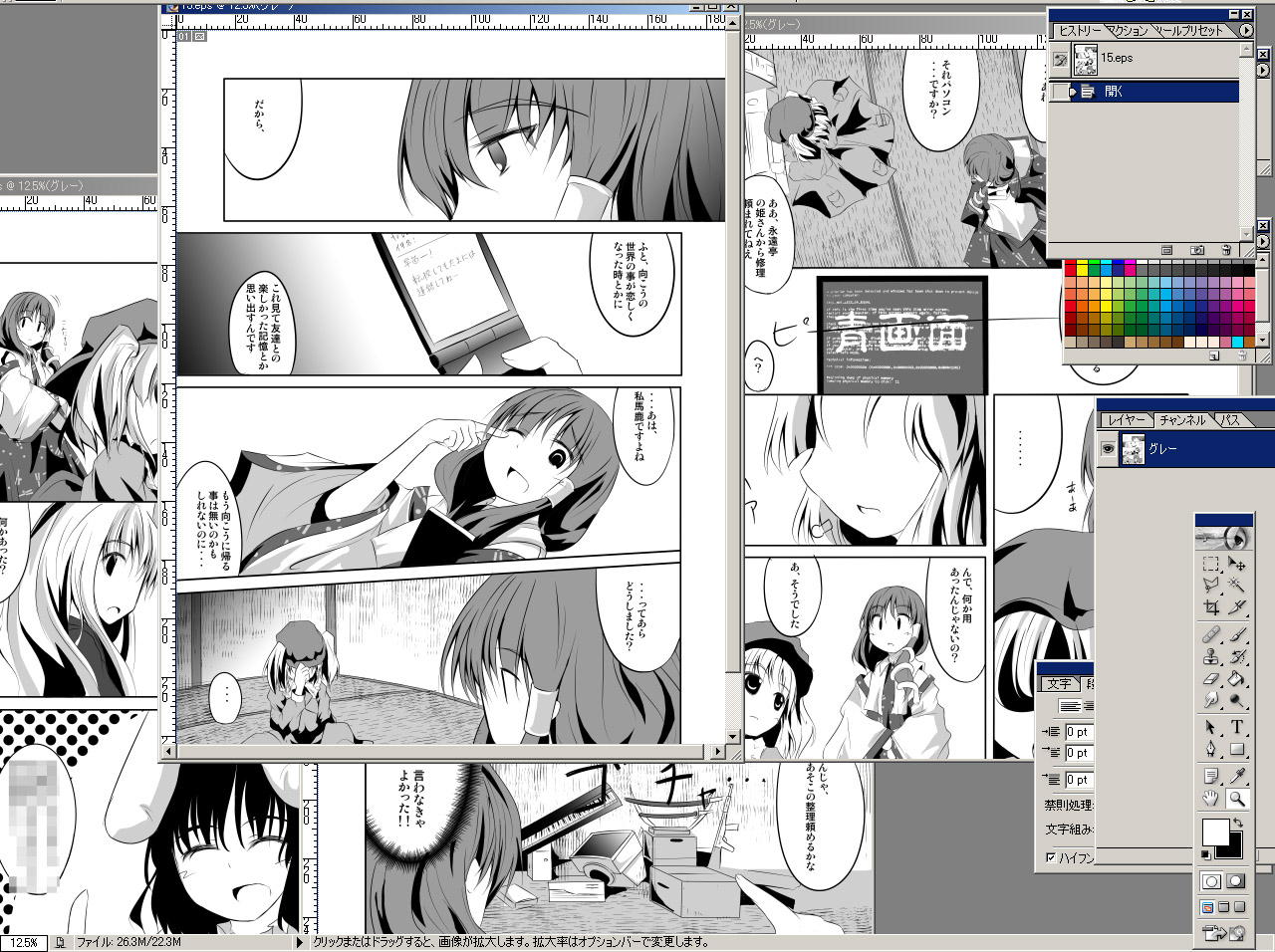Swap foreground and background colors
Viewport: 1275px width, 952px height.
pos(1238,822)
